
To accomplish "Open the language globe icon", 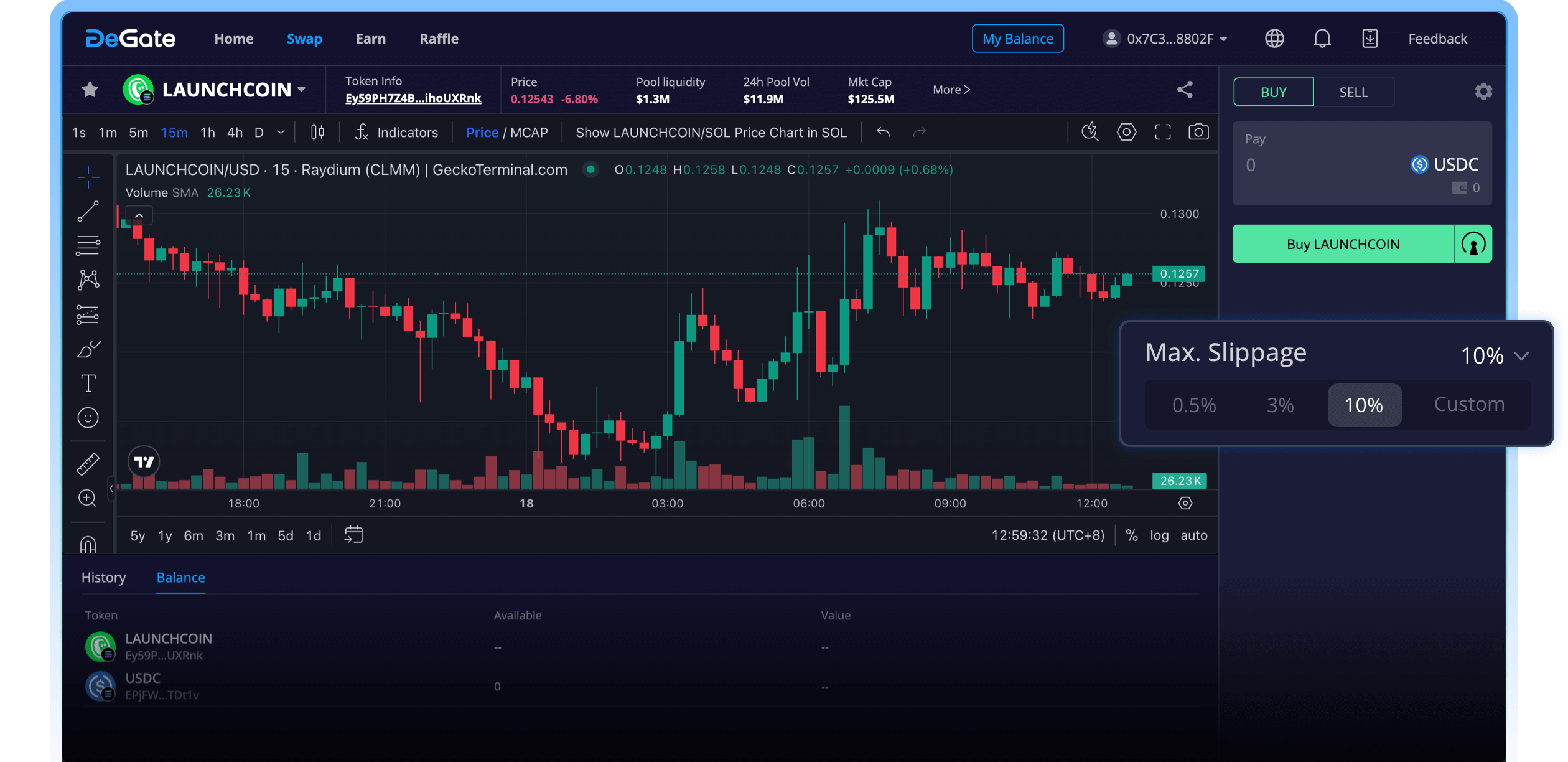I will (x=1274, y=39).
